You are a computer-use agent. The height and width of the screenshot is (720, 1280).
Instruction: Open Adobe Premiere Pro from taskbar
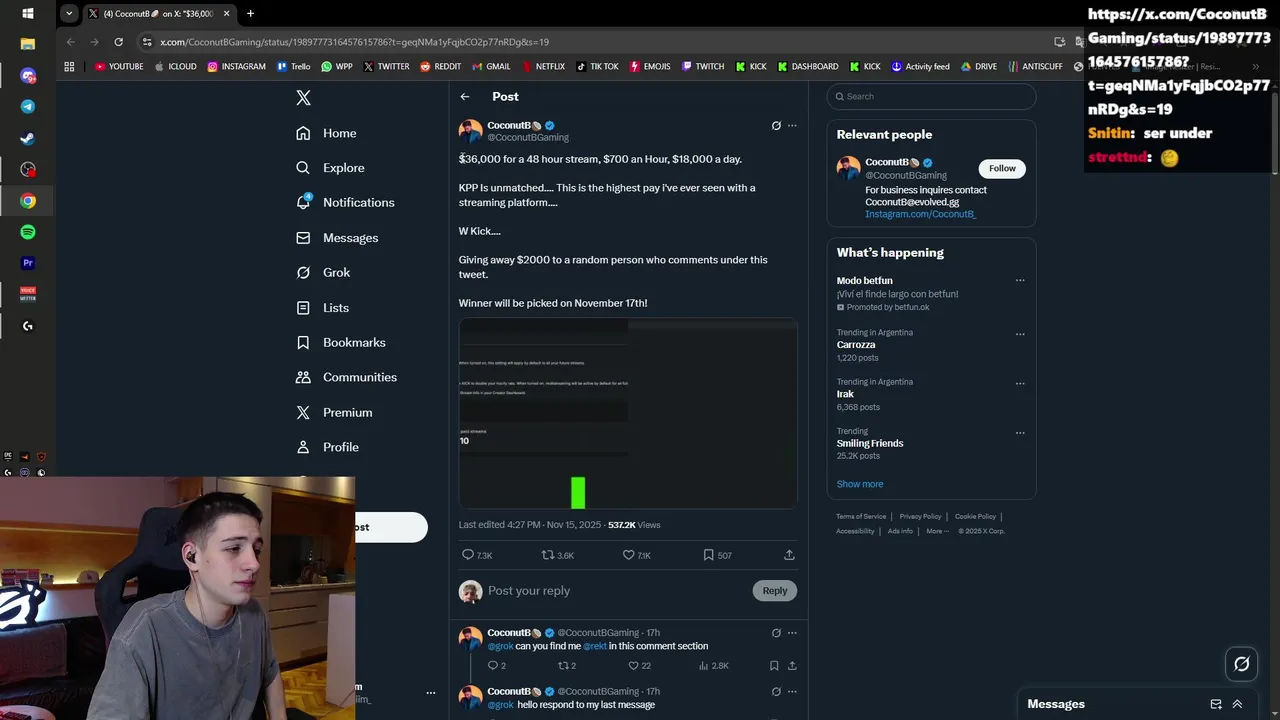click(28, 263)
